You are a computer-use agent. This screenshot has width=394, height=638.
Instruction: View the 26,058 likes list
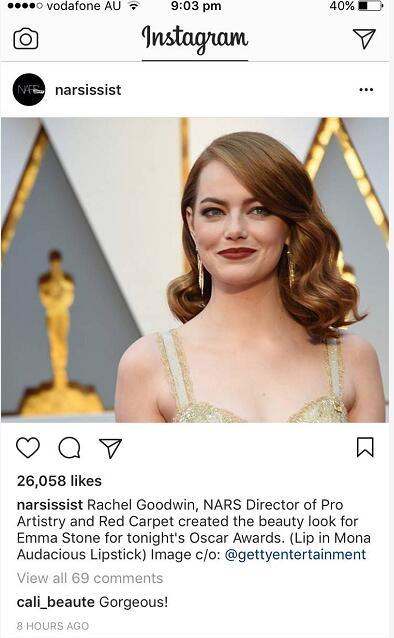tap(59, 481)
